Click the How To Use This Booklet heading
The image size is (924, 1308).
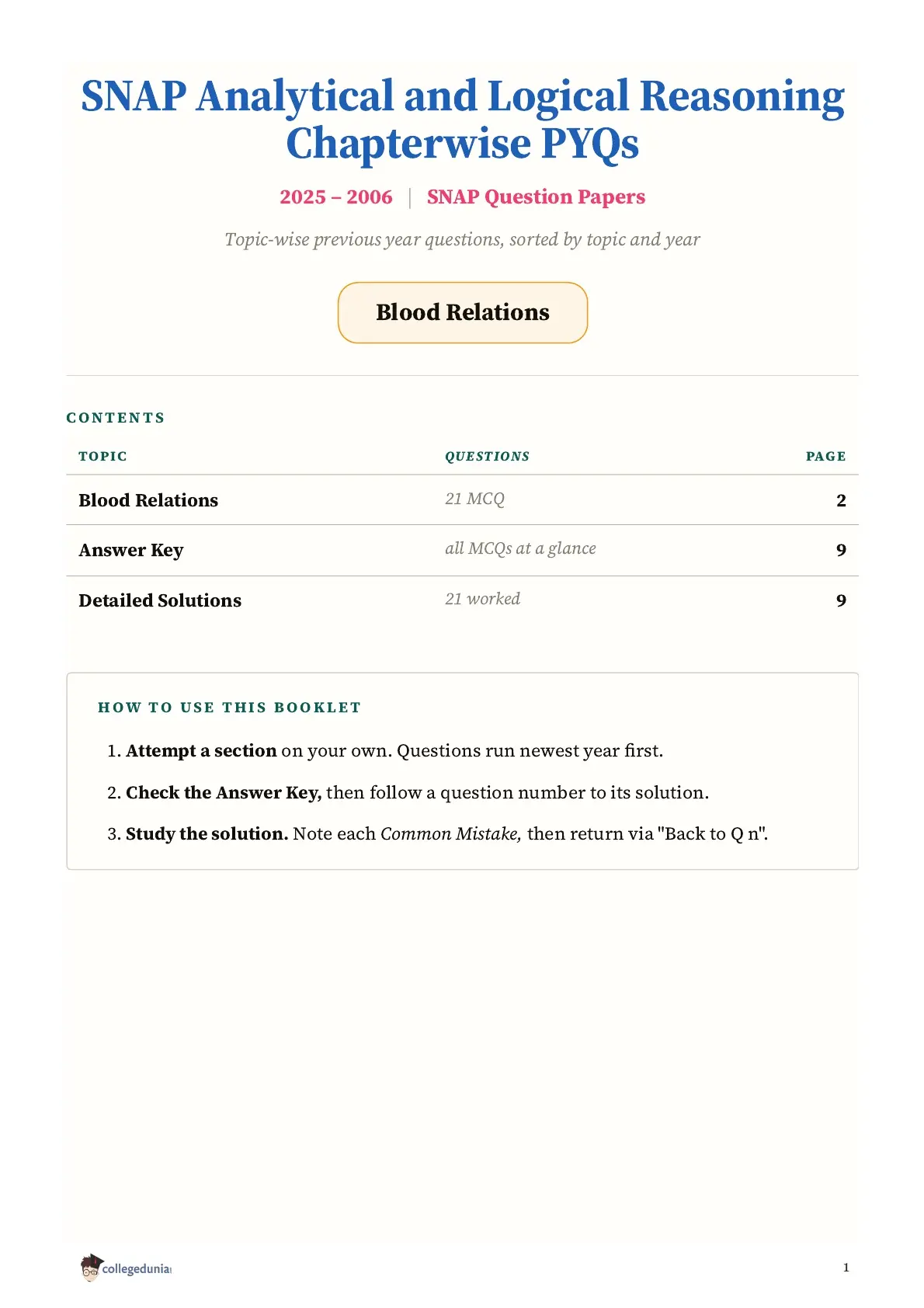click(230, 708)
